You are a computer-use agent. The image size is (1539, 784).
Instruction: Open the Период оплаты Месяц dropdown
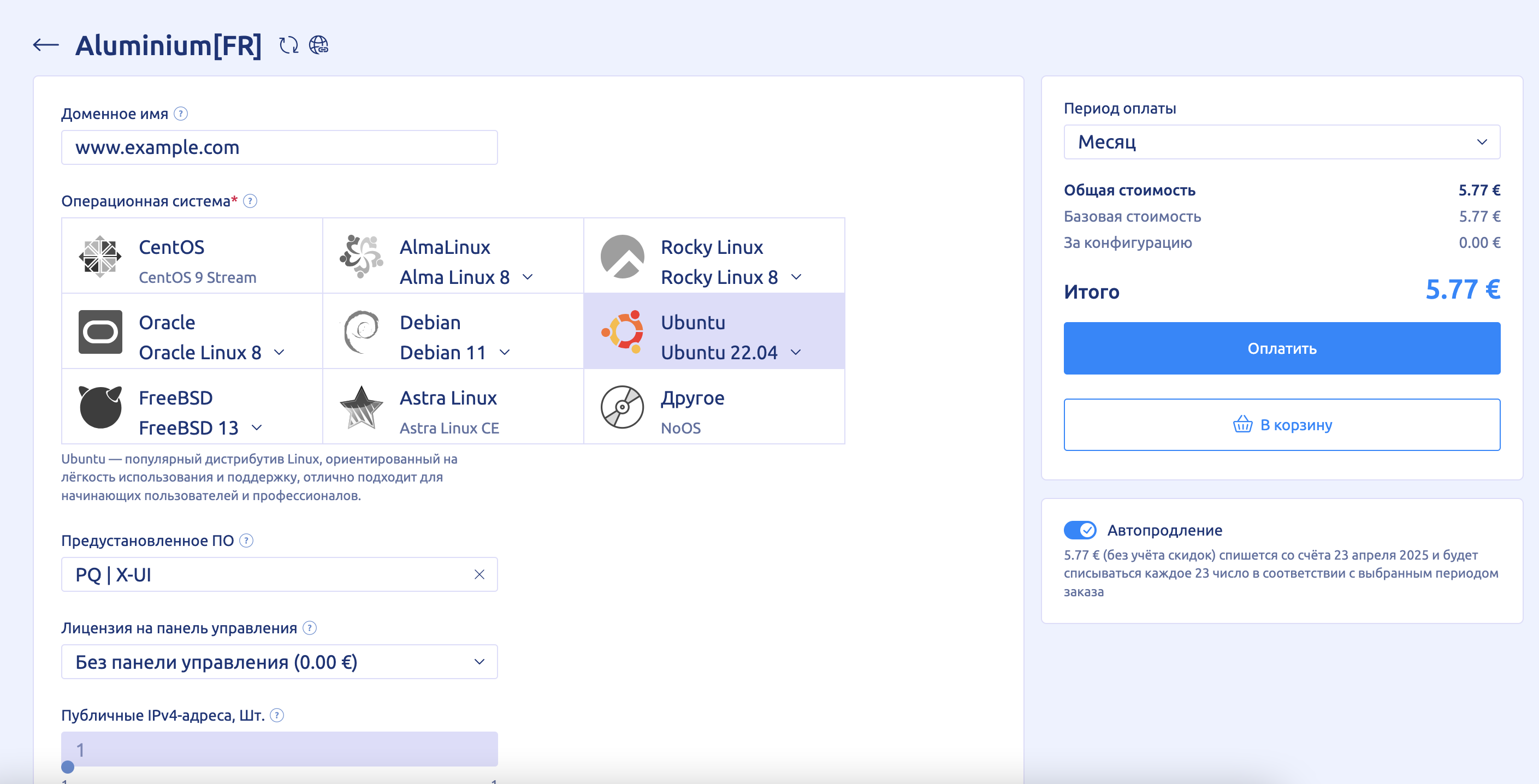click(1282, 142)
